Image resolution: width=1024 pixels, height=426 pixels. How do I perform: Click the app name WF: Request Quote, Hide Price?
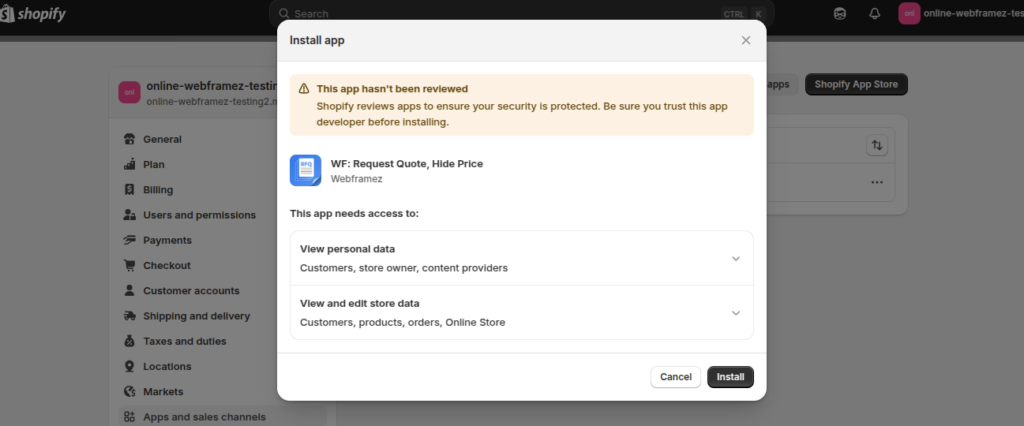pos(407,163)
